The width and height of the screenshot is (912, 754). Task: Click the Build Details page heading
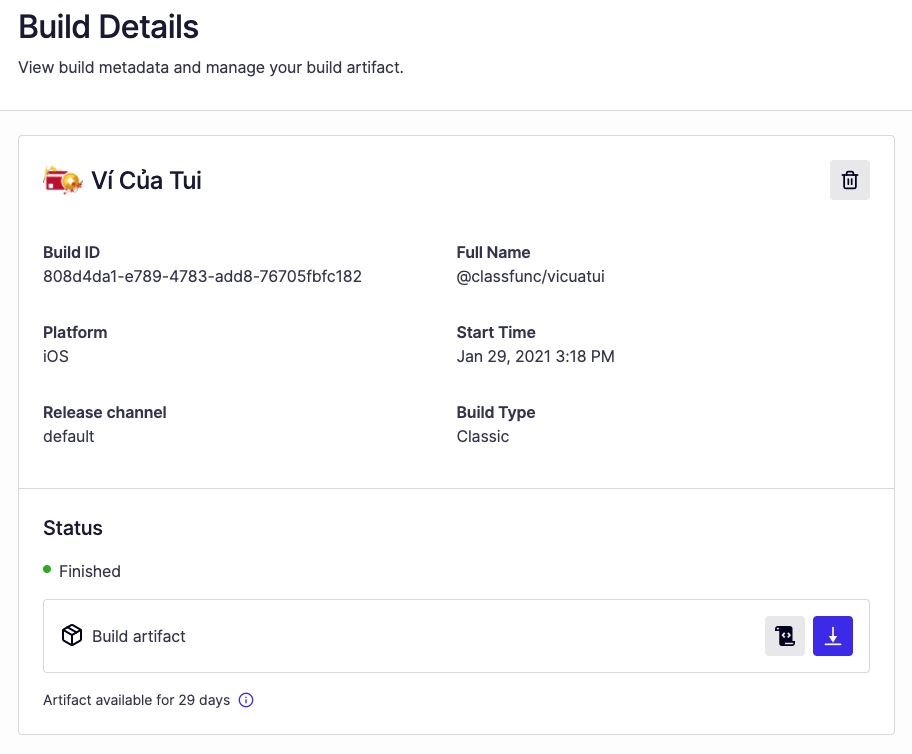point(109,27)
